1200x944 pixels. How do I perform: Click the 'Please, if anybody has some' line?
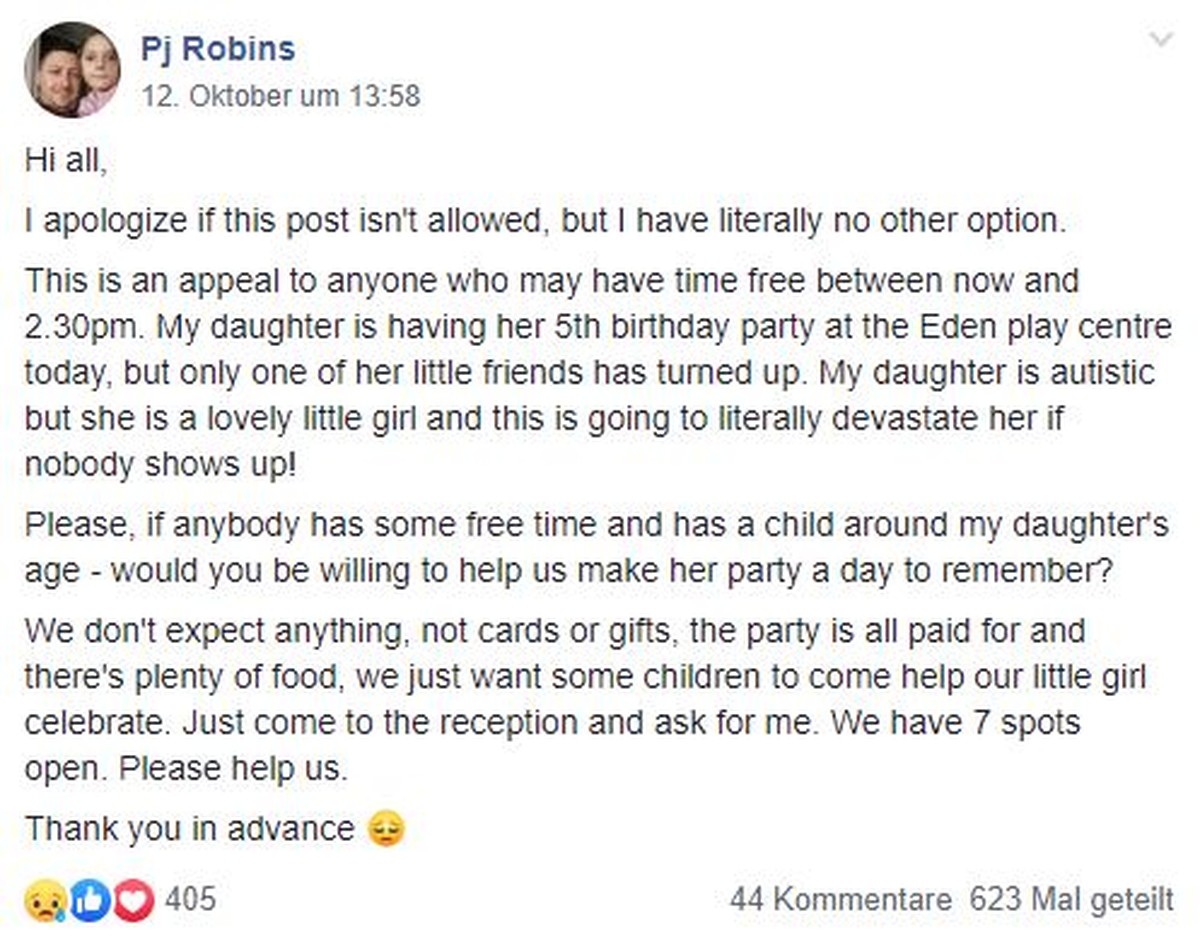pos(597,525)
